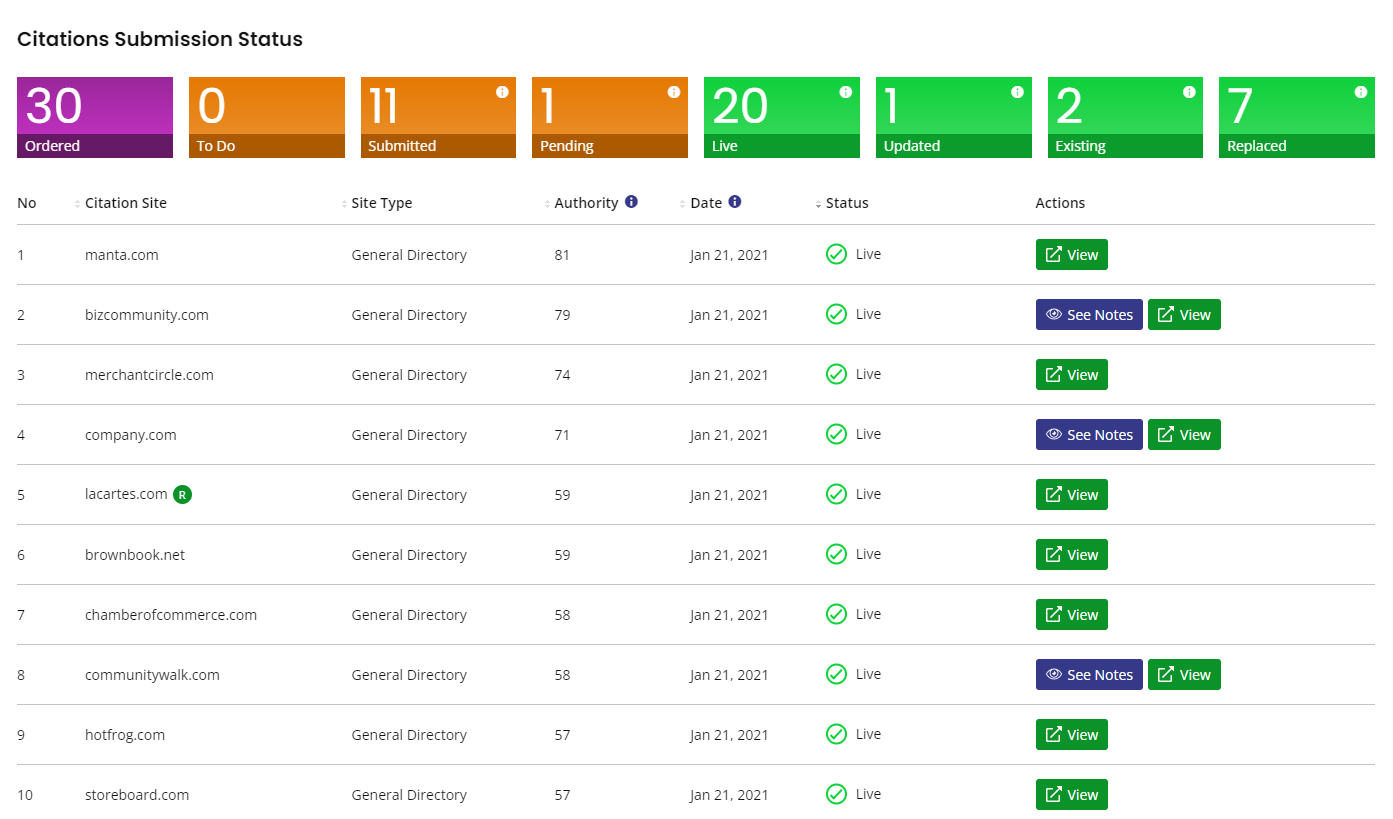Click View button for merchantcircle.com

[1071, 375]
